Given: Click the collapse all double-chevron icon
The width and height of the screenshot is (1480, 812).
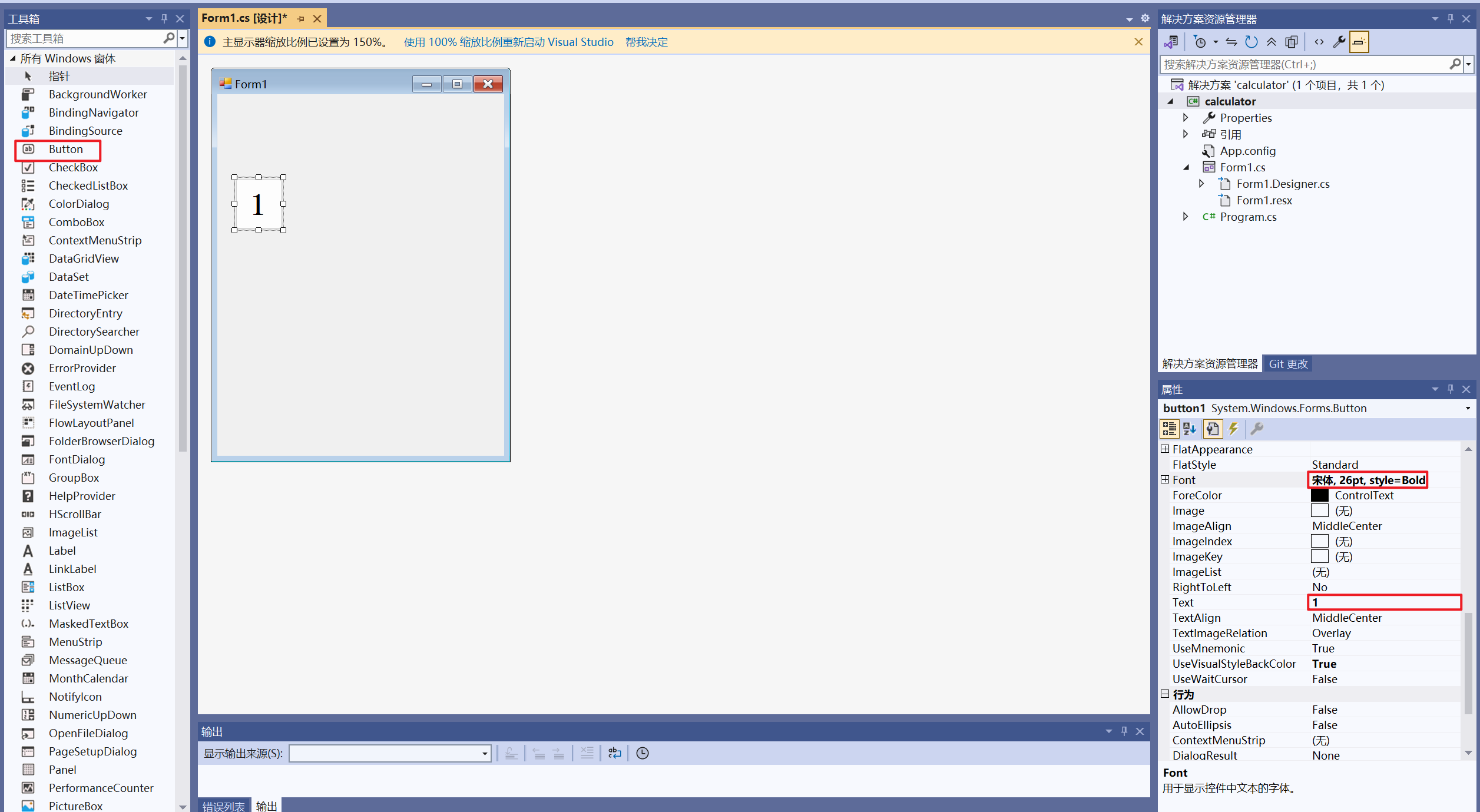Looking at the screenshot, I should [1272, 42].
